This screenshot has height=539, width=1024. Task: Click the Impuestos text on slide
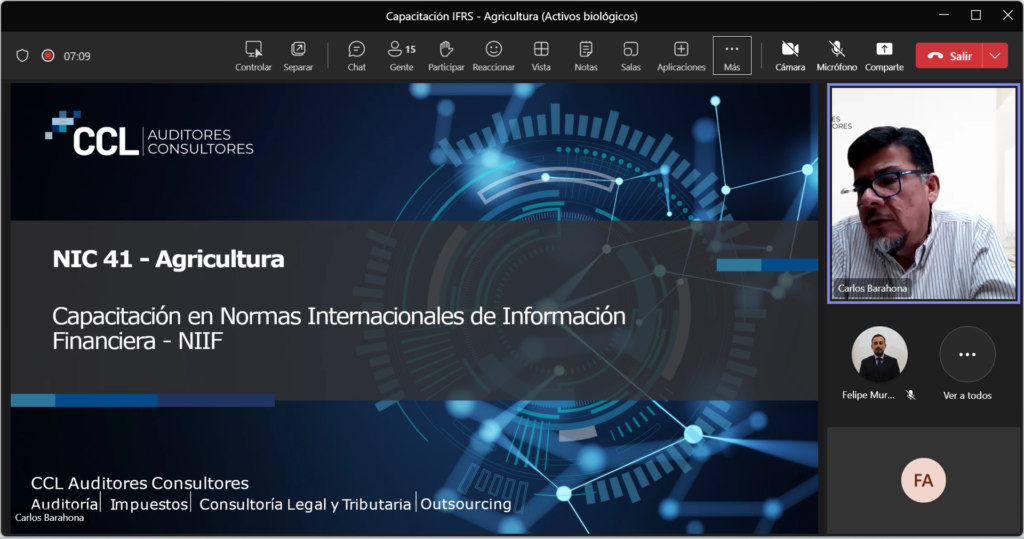coord(149,504)
